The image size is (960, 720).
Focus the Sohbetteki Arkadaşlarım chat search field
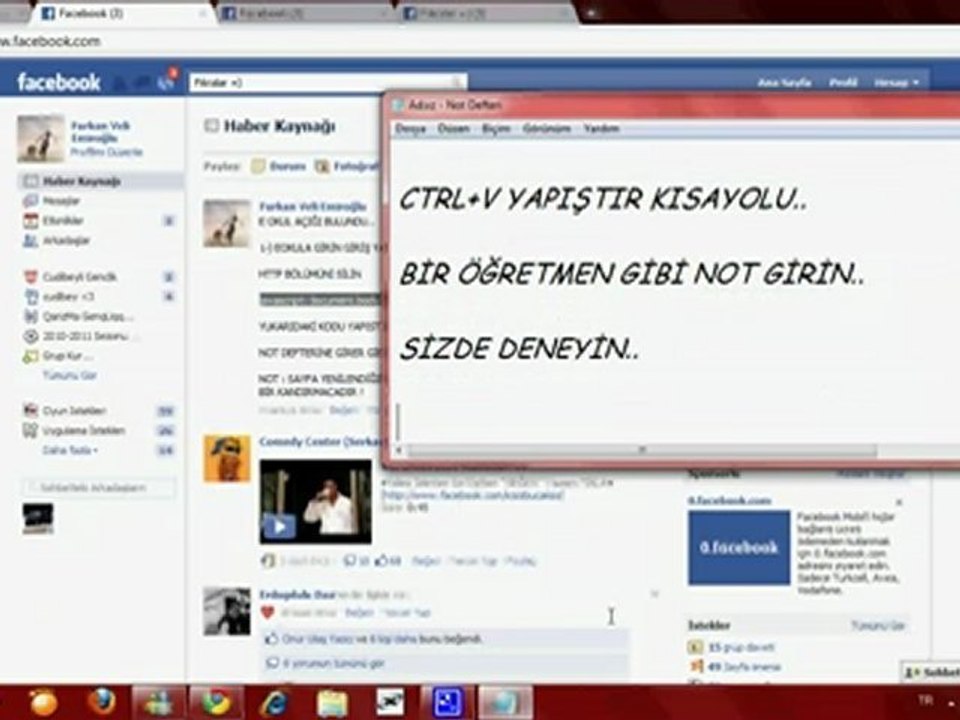99,488
